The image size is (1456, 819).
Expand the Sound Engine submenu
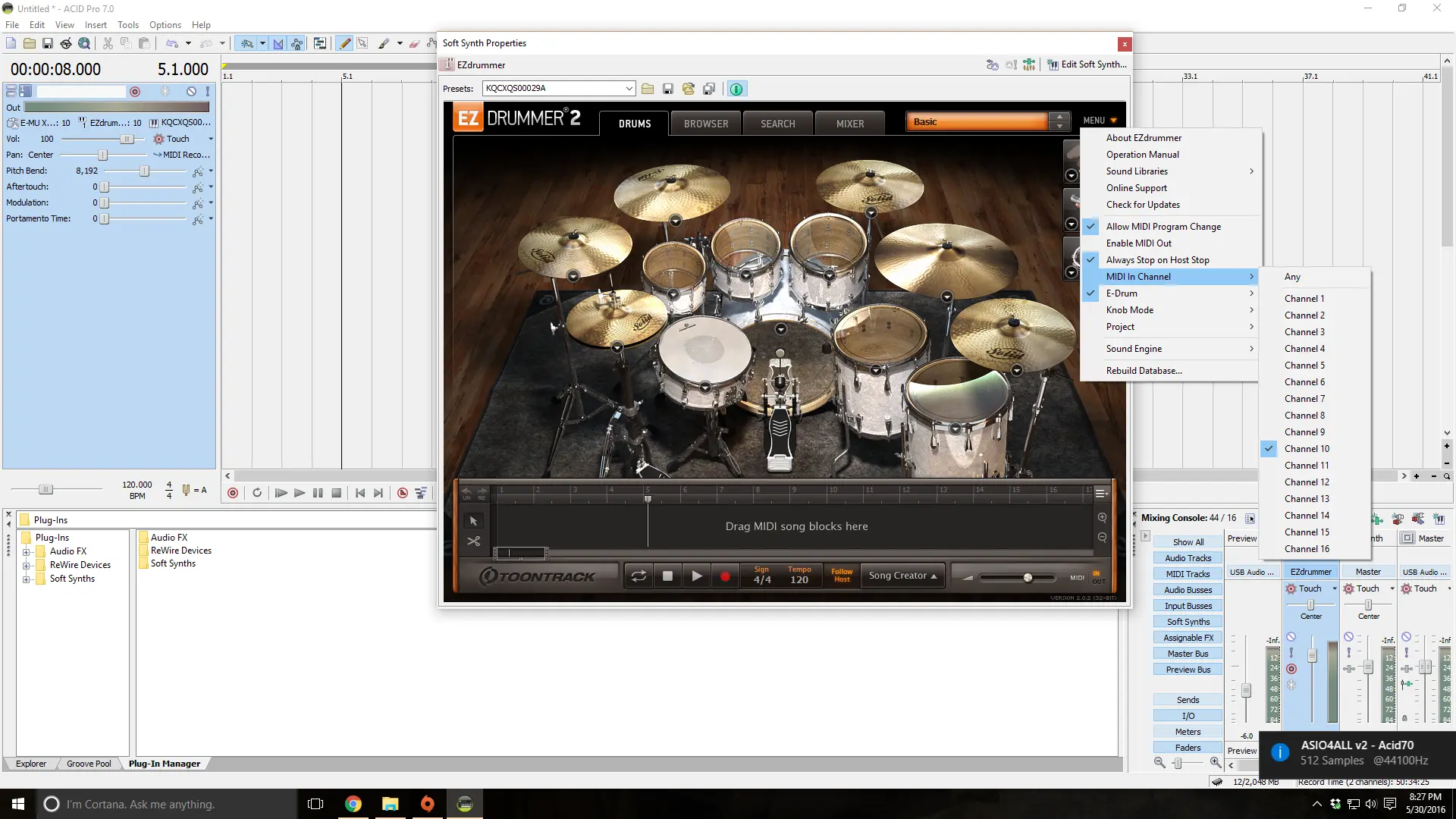1171,349
